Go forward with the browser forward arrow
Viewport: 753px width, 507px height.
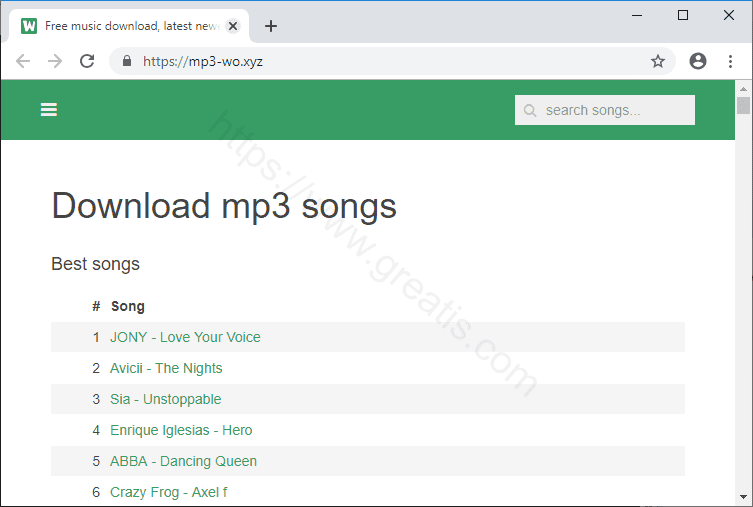point(55,61)
